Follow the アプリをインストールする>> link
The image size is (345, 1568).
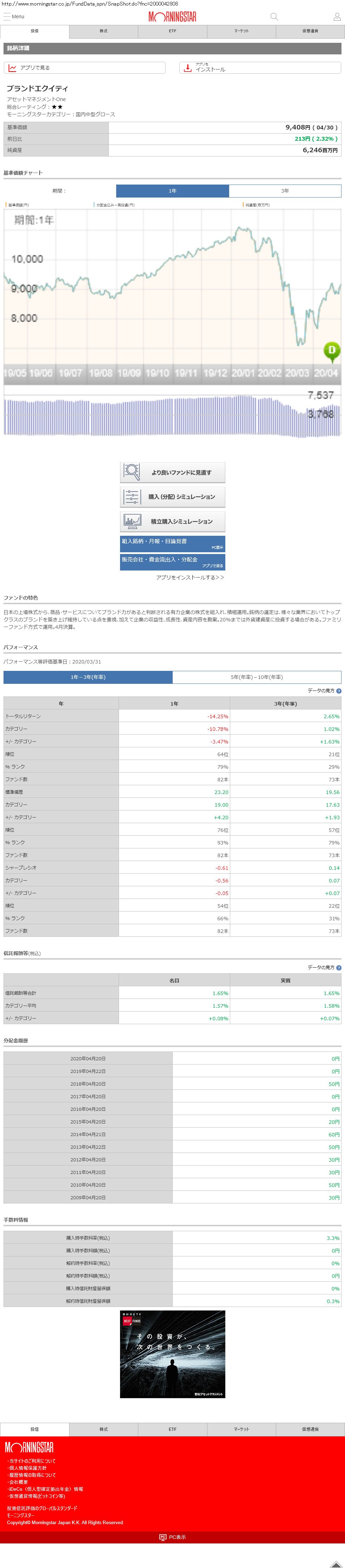pyautogui.click(x=190, y=577)
